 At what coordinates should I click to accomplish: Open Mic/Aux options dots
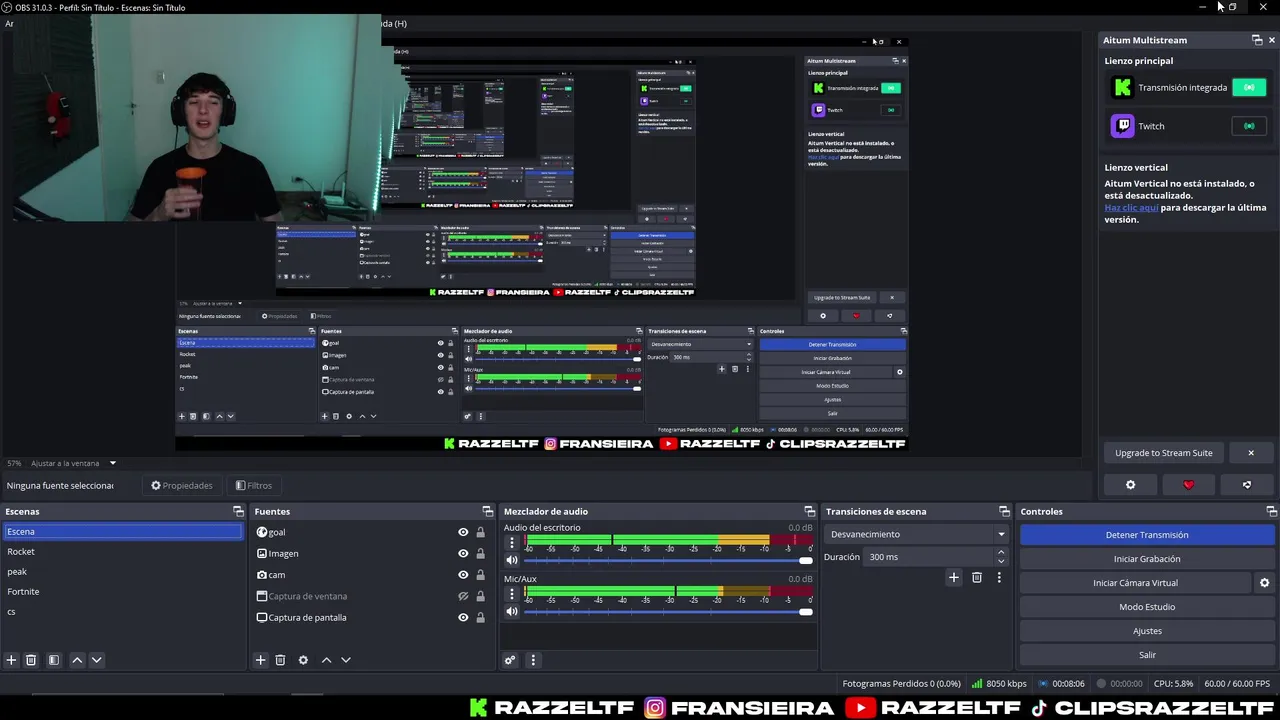pos(512,594)
